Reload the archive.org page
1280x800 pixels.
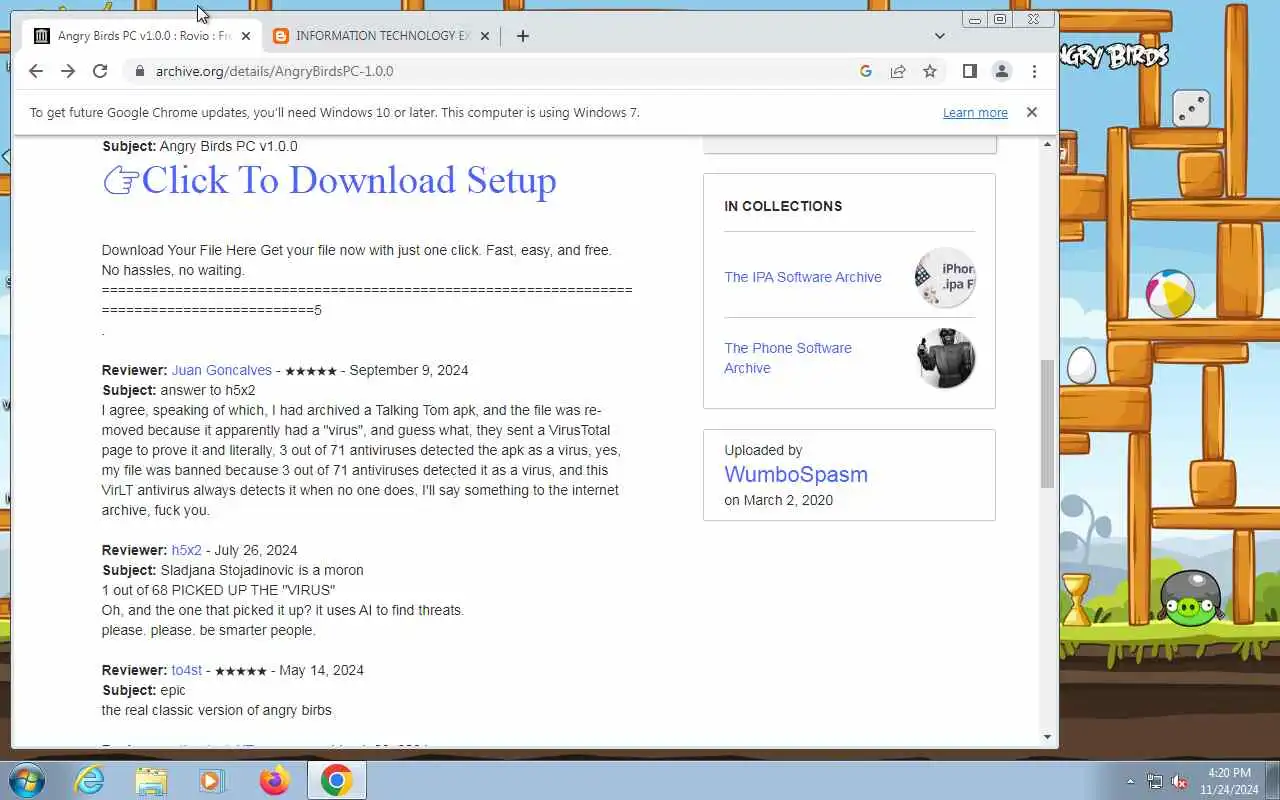tap(100, 71)
